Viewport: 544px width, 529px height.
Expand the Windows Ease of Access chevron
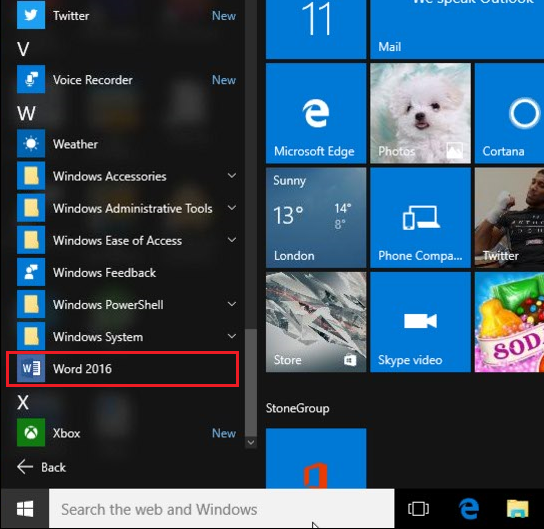232,240
